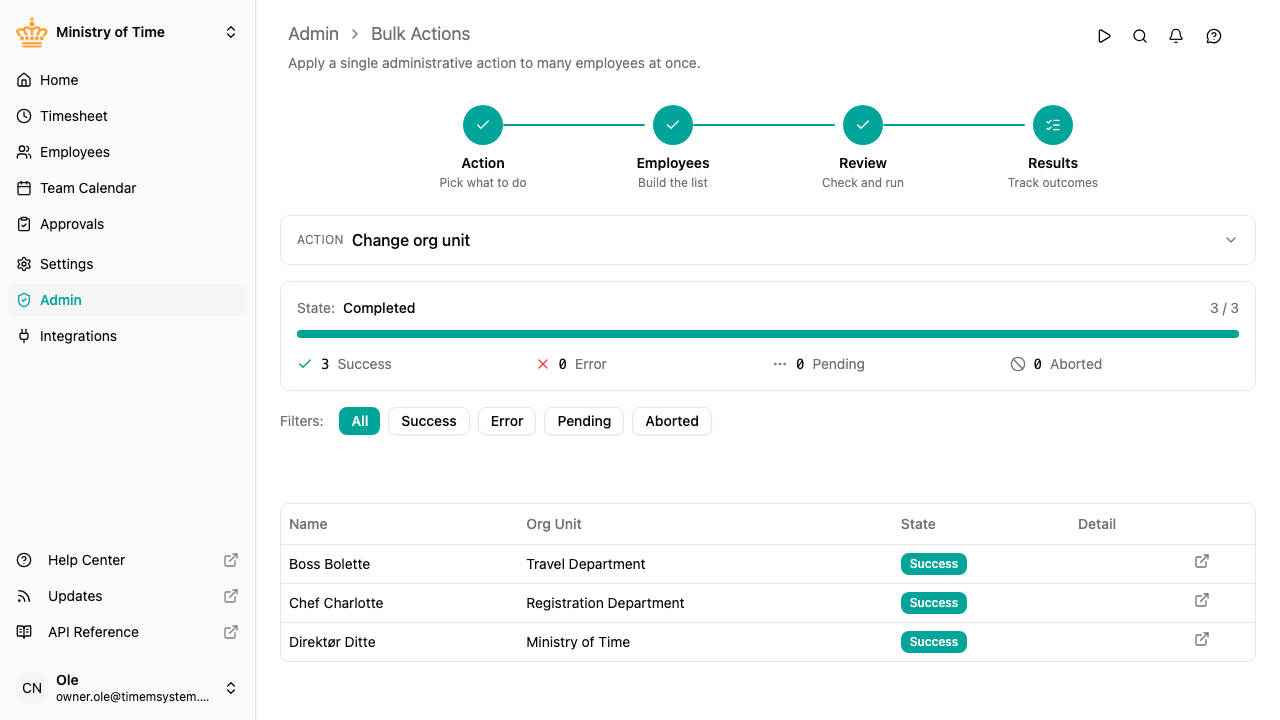Filter results by Error
The image size is (1280, 720).
tap(507, 421)
